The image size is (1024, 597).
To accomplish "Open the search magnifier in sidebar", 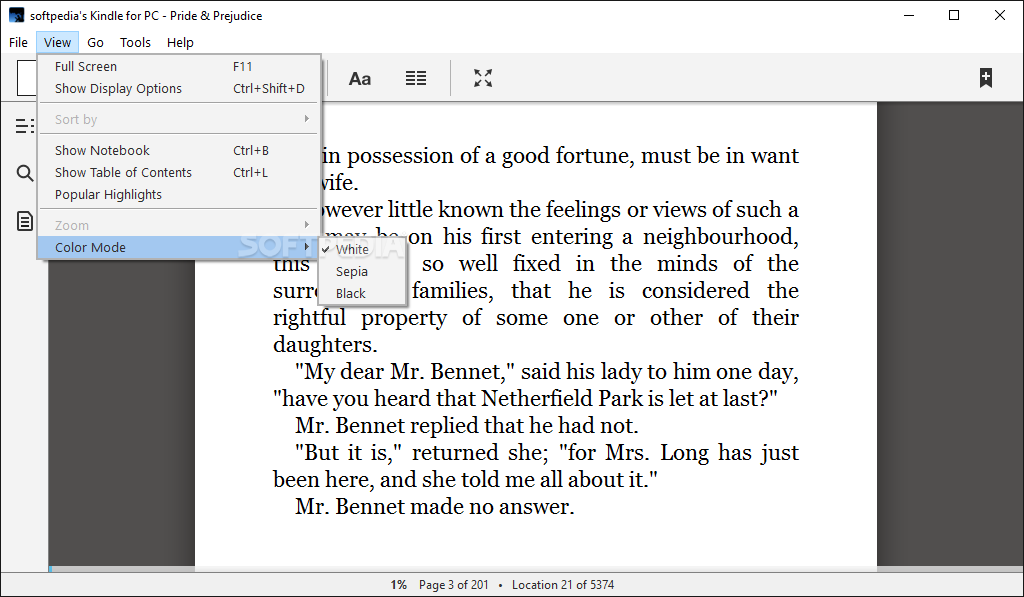I will pyautogui.click(x=25, y=173).
